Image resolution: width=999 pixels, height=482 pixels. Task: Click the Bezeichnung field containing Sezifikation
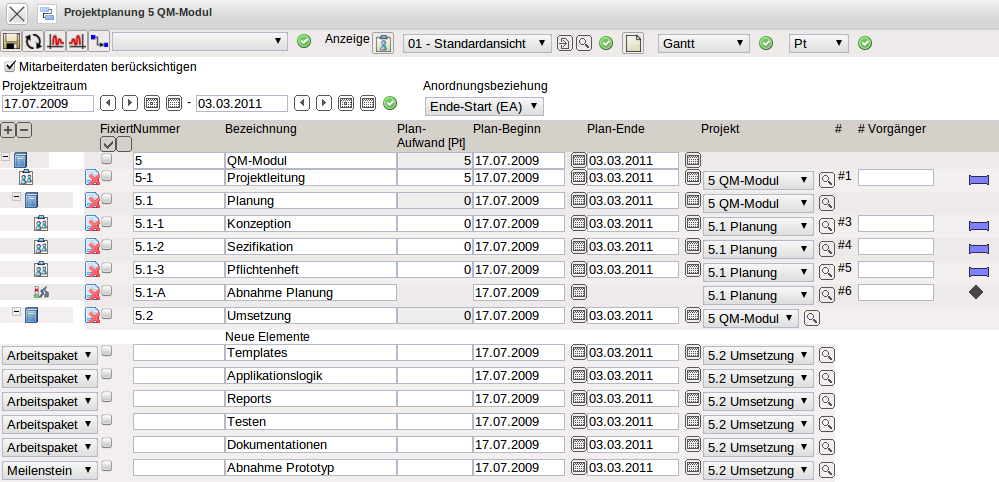310,247
